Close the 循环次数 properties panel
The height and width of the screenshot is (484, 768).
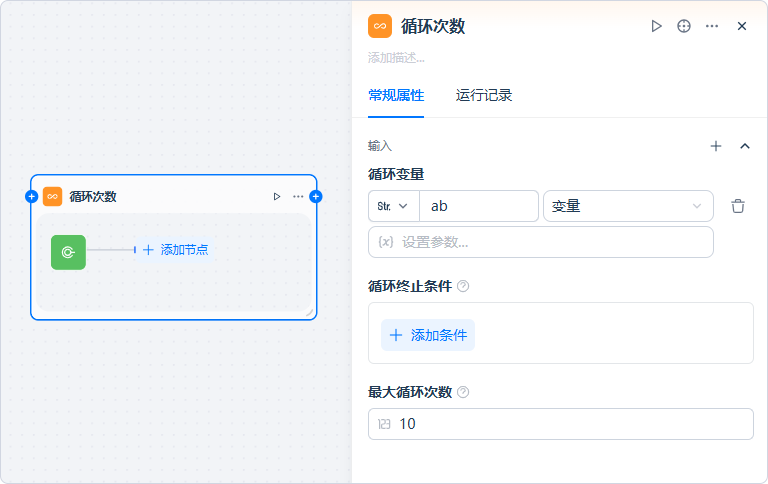coord(741,26)
